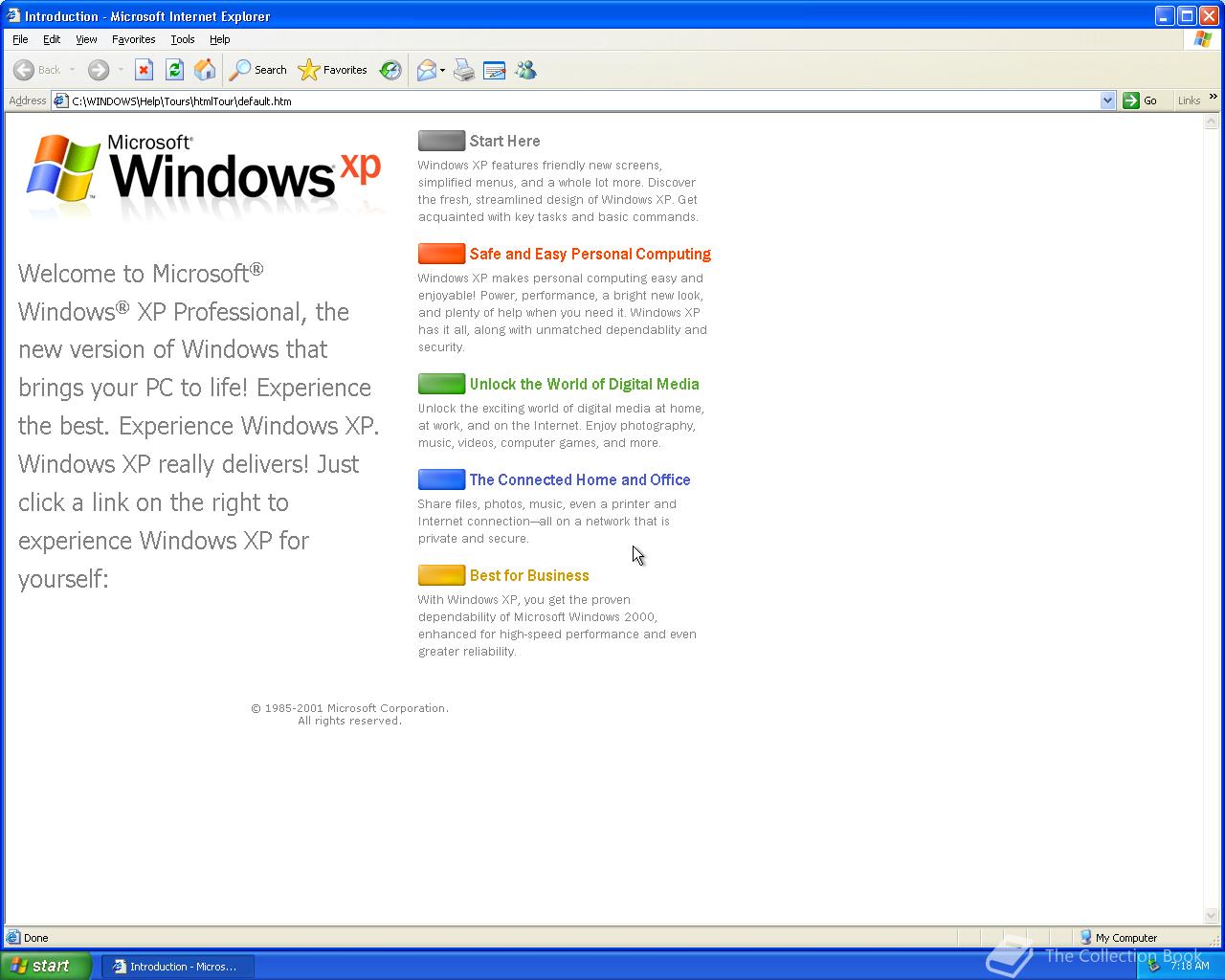Expand the Mail button dropdown arrow

(x=442, y=70)
